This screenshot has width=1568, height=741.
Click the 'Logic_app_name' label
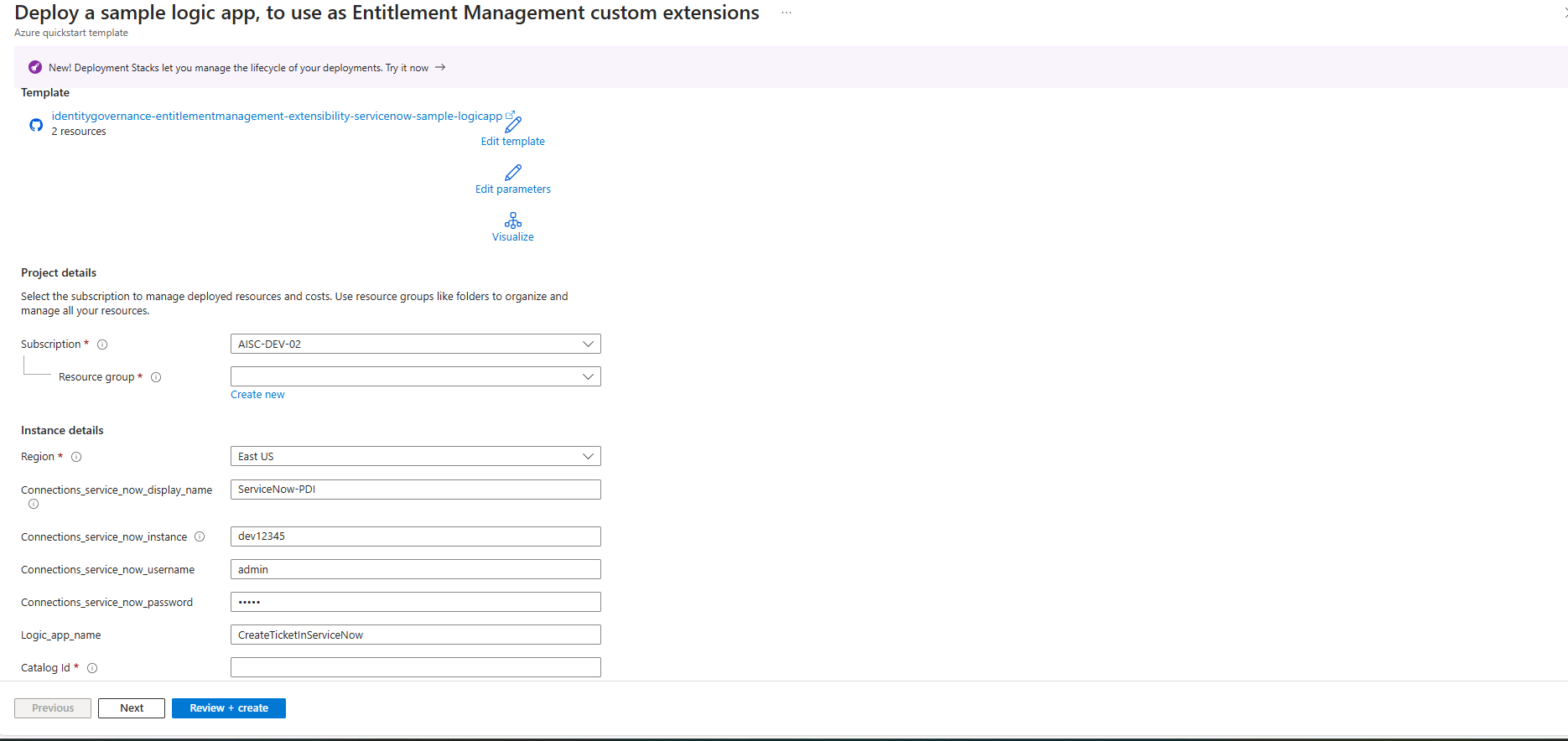click(x=61, y=635)
